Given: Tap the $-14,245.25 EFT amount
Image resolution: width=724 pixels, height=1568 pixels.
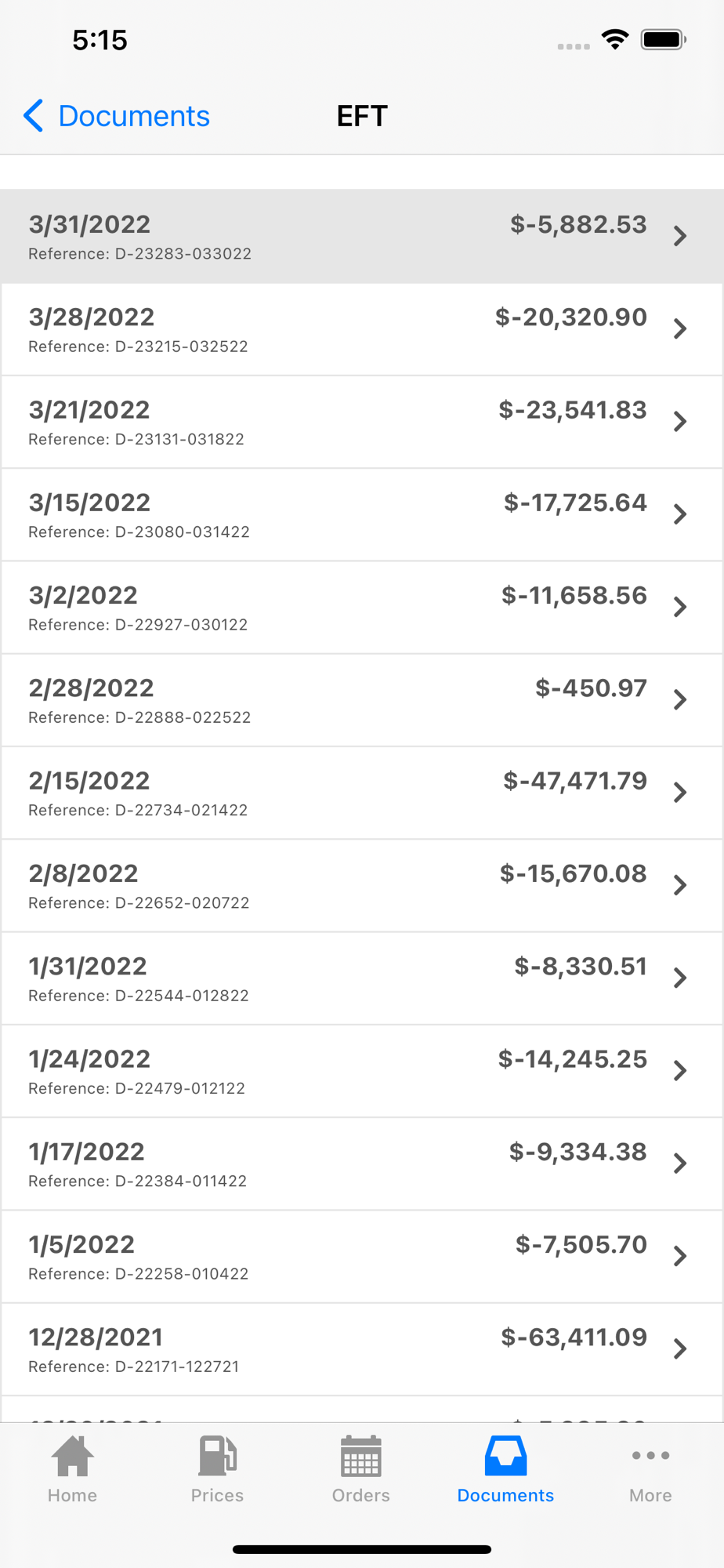Looking at the screenshot, I should point(573,1059).
